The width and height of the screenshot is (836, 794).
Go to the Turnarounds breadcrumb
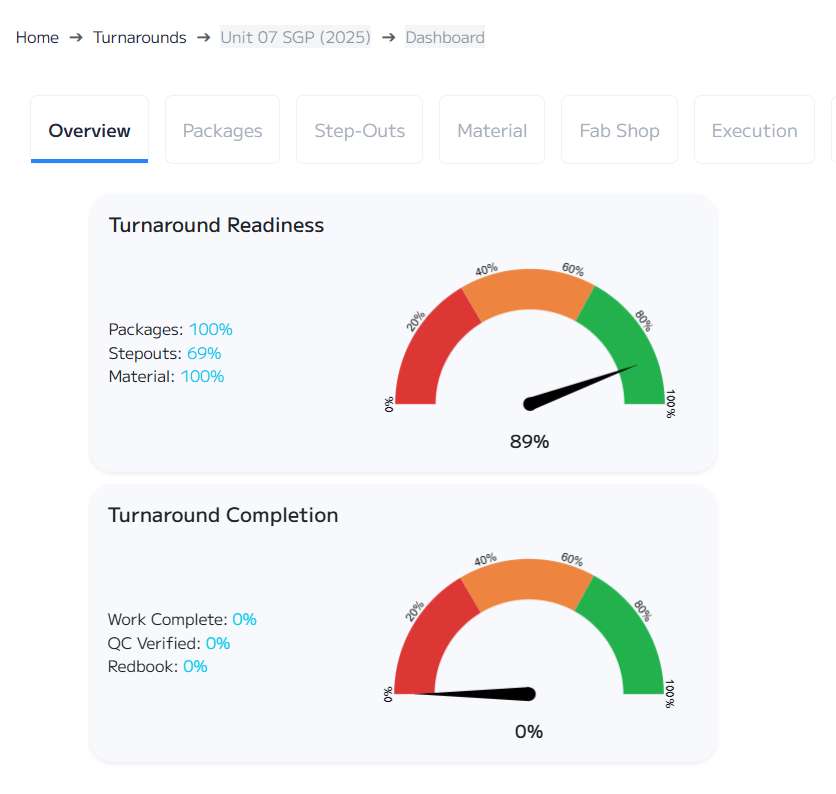click(139, 38)
